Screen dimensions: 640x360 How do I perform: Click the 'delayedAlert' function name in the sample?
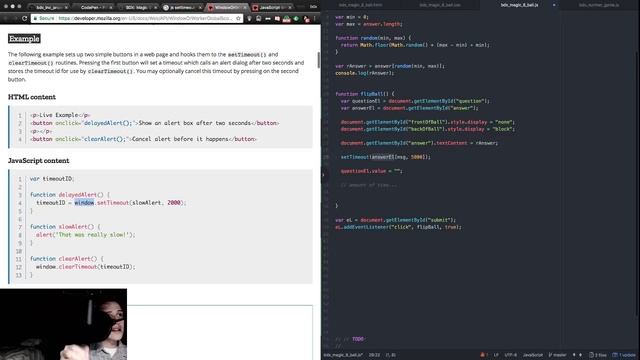pyautogui.click(x=78, y=195)
